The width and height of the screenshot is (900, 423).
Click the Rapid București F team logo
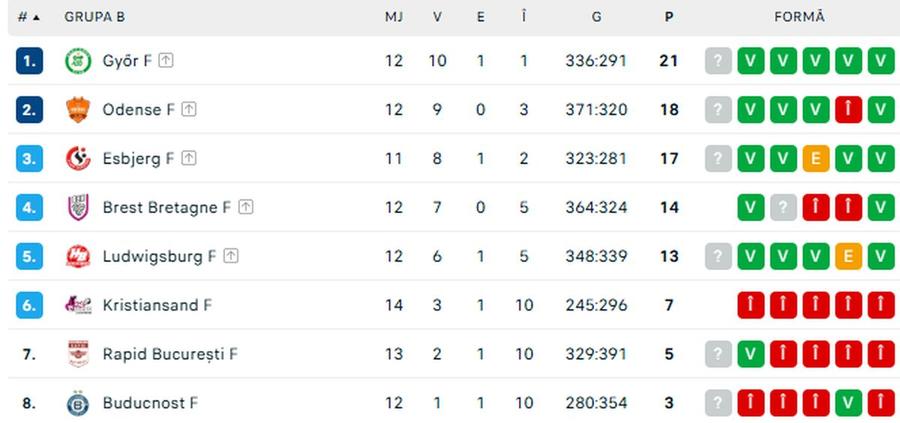(x=78, y=354)
